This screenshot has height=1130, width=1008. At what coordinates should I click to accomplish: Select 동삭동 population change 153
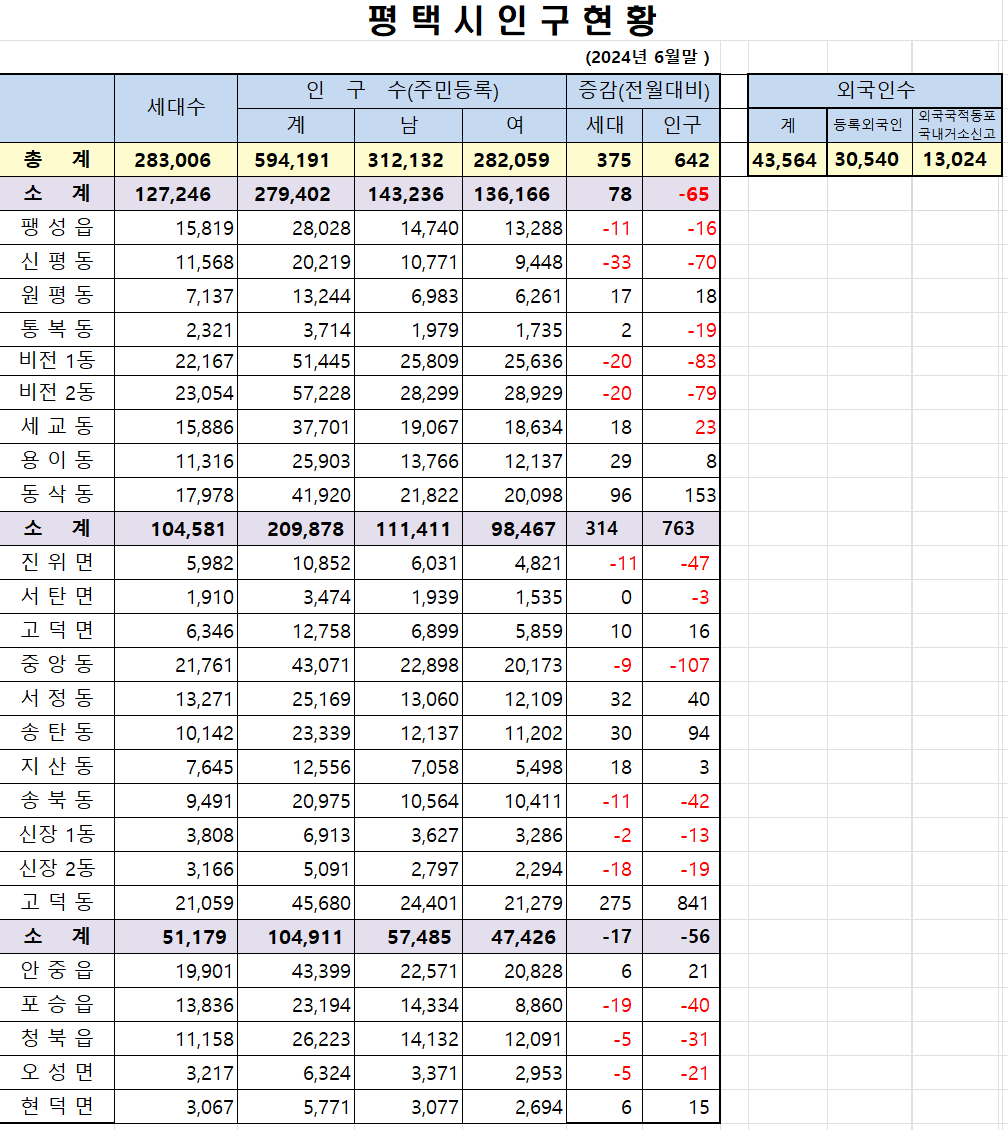pos(700,495)
